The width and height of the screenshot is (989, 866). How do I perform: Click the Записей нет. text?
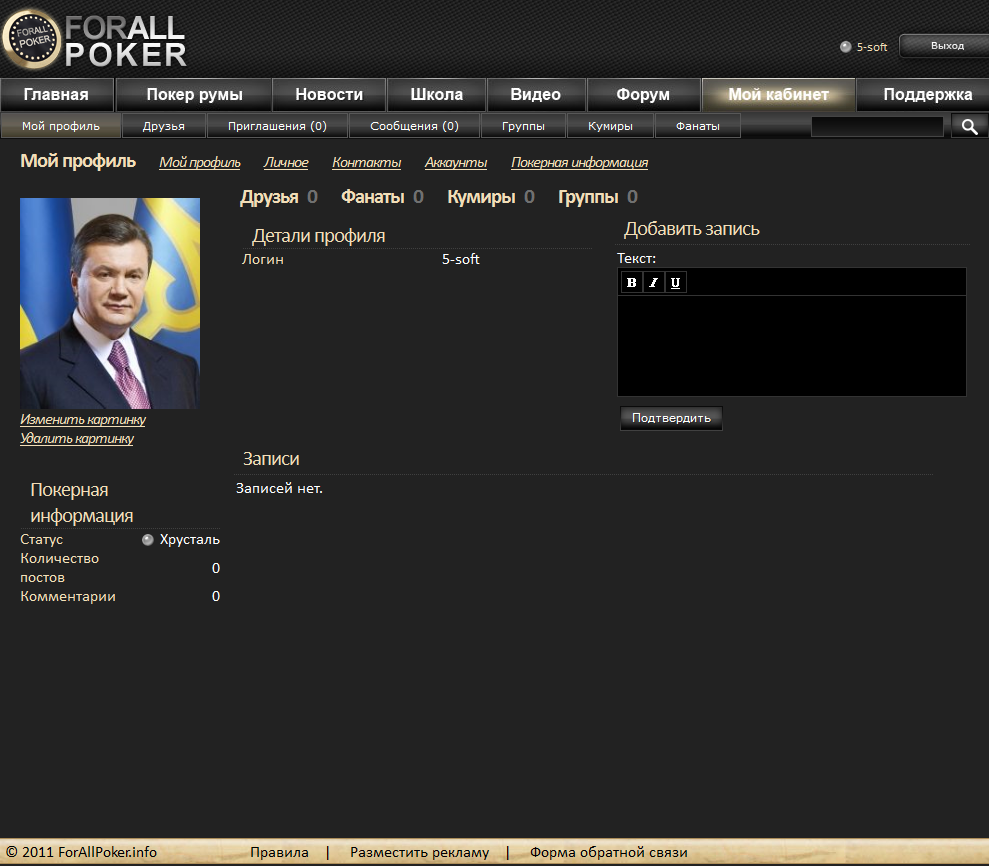click(279, 489)
